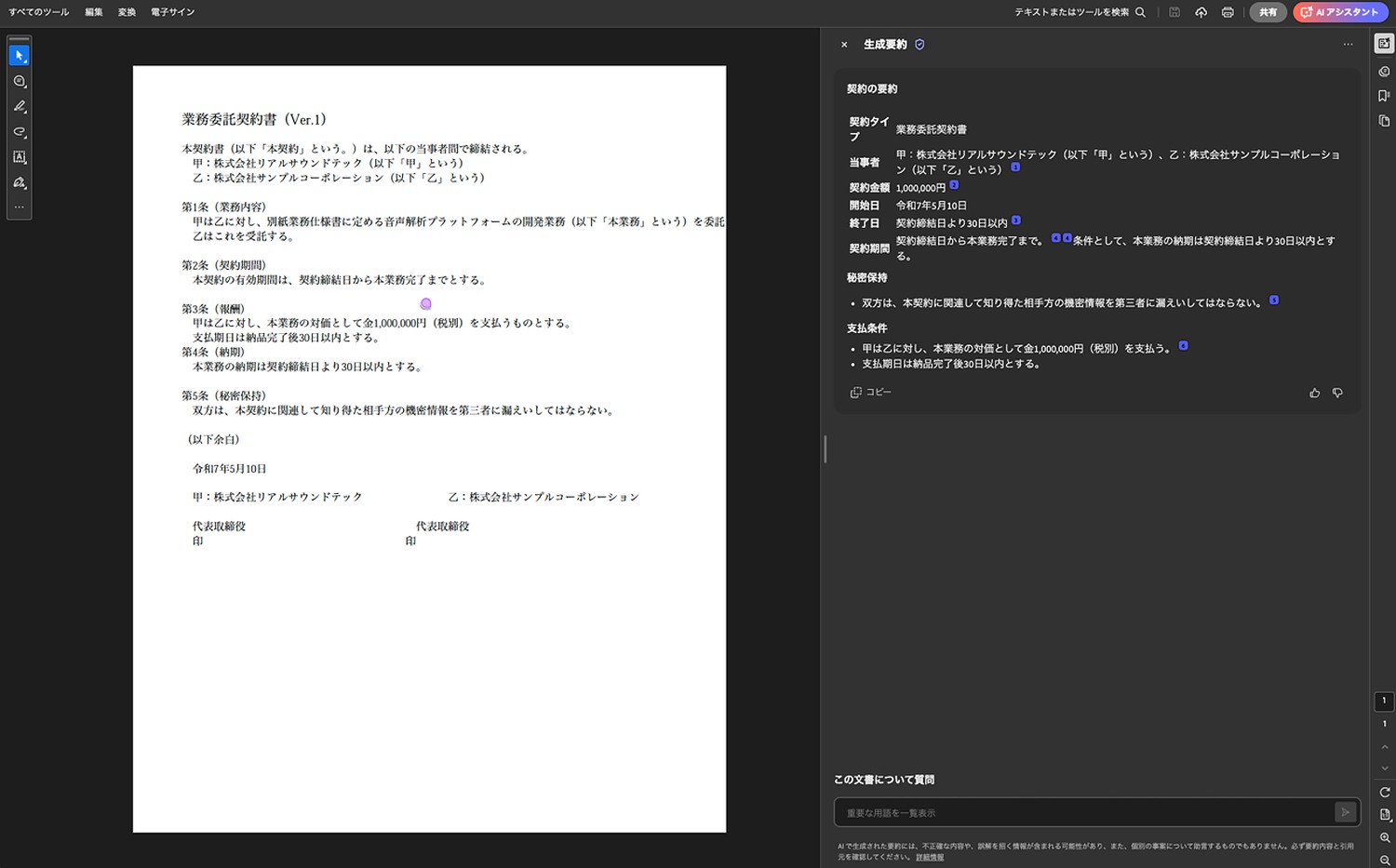
Task: Click the print document icon
Action: (1228, 12)
